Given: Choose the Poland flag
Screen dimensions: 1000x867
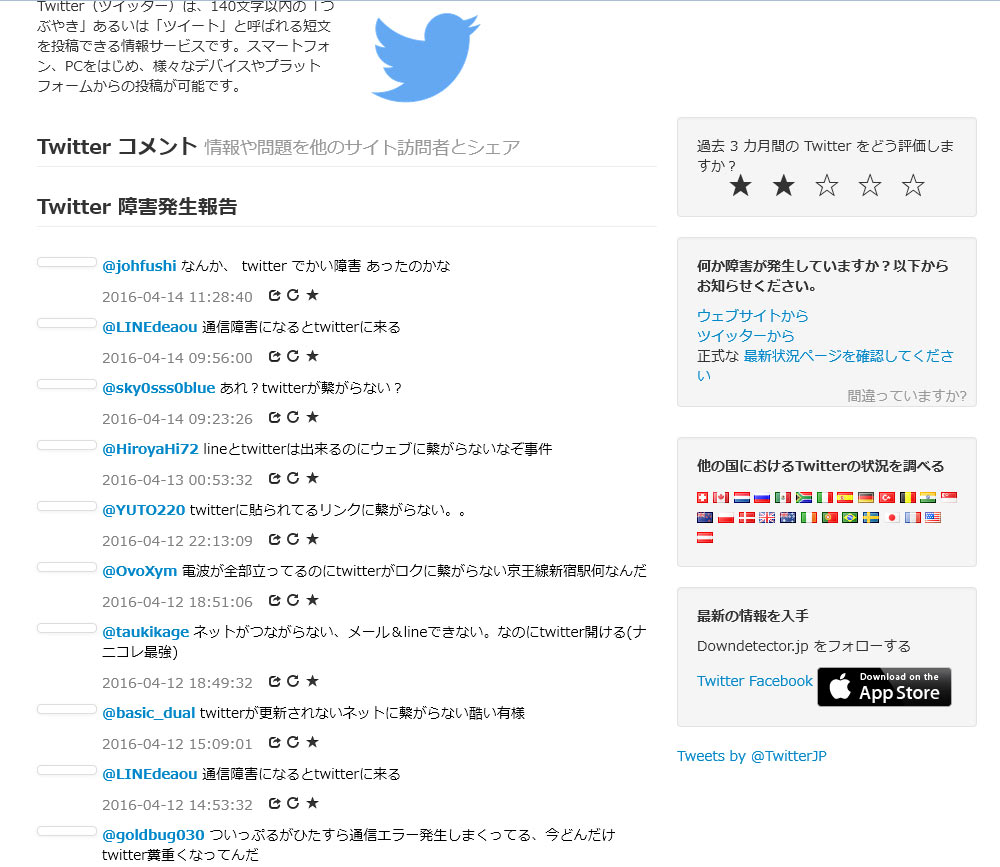Looking at the screenshot, I should pyautogui.click(x=726, y=517).
